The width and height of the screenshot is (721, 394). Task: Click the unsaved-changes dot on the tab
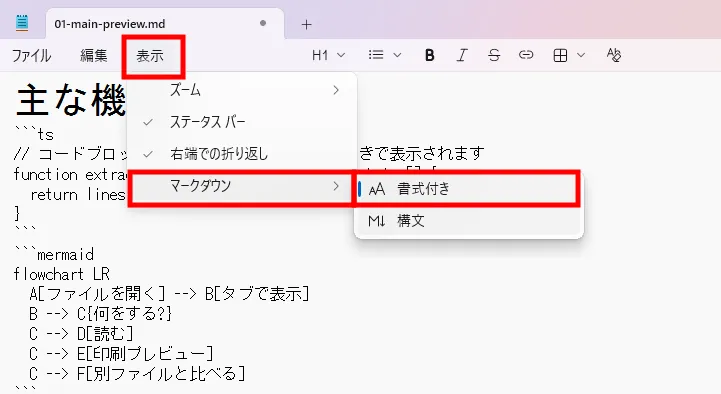[263, 23]
